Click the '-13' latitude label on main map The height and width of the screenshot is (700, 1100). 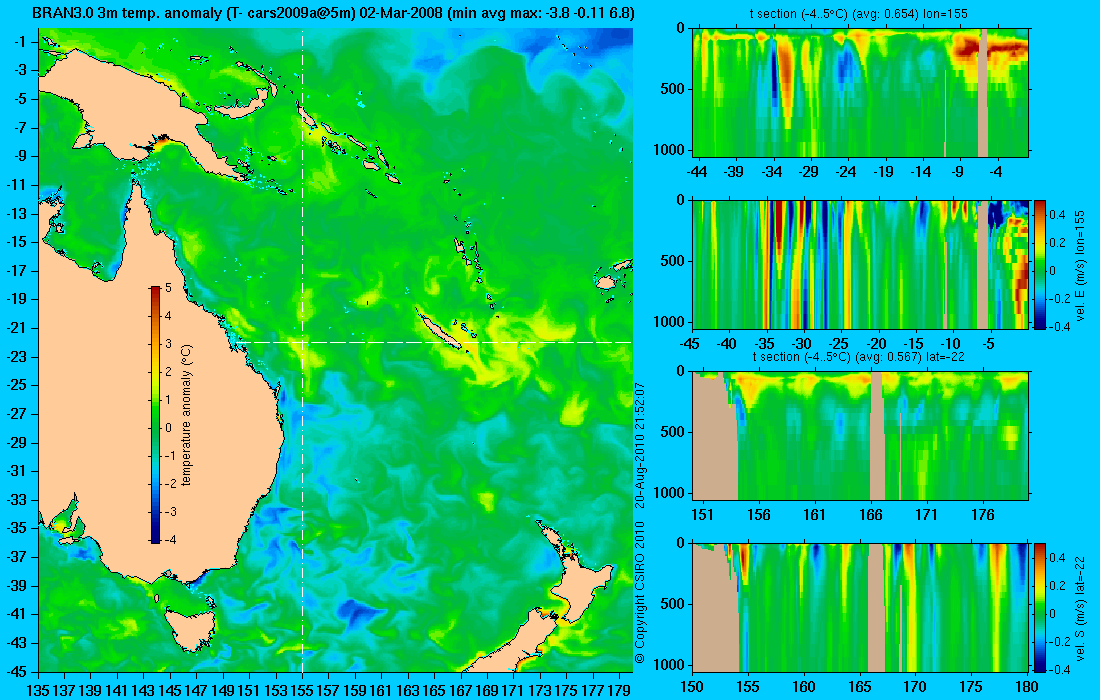coord(16,214)
